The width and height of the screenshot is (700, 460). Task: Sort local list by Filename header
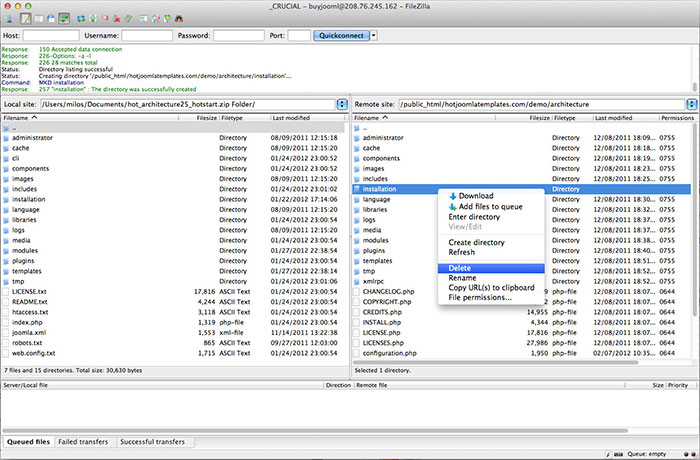point(90,118)
